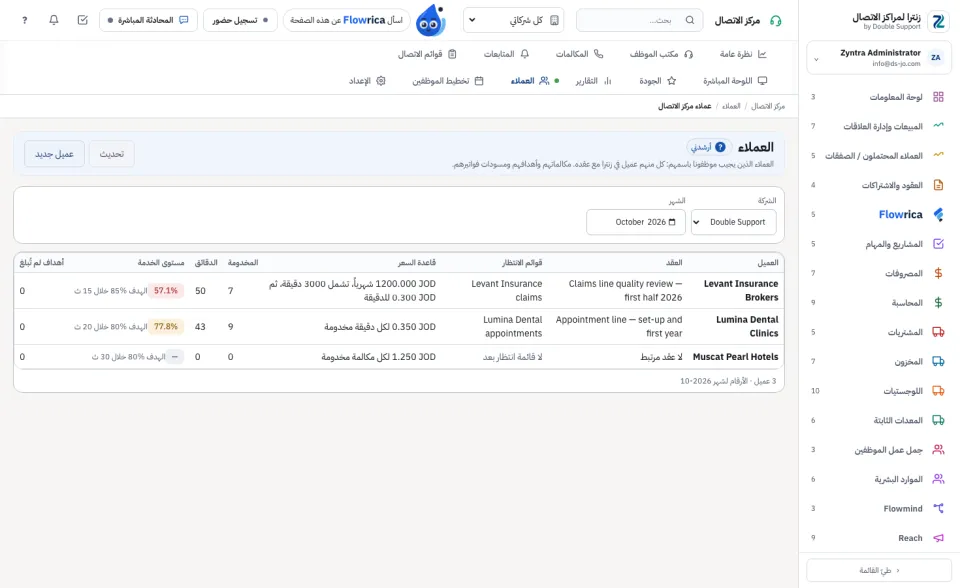Click the عميل جديد button
Image resolution: width=960 pixels, height=588 pixels.
coord(54,154)
